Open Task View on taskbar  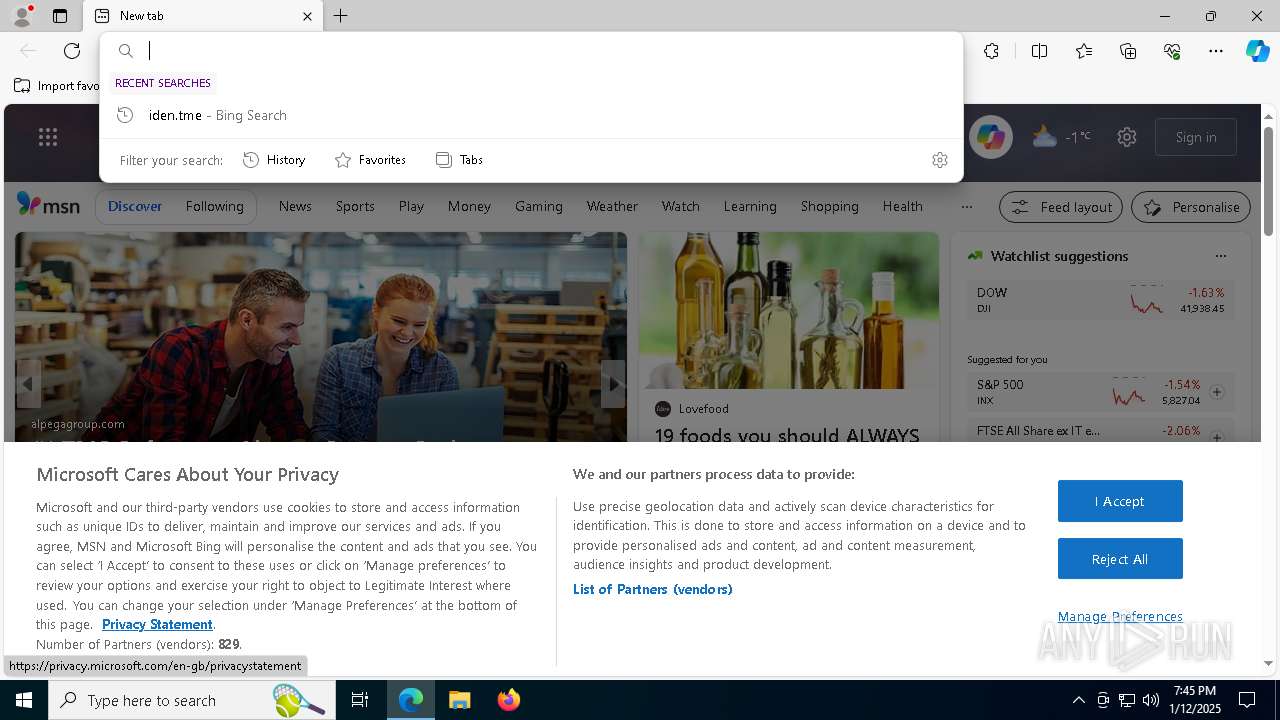pos(360,700)
